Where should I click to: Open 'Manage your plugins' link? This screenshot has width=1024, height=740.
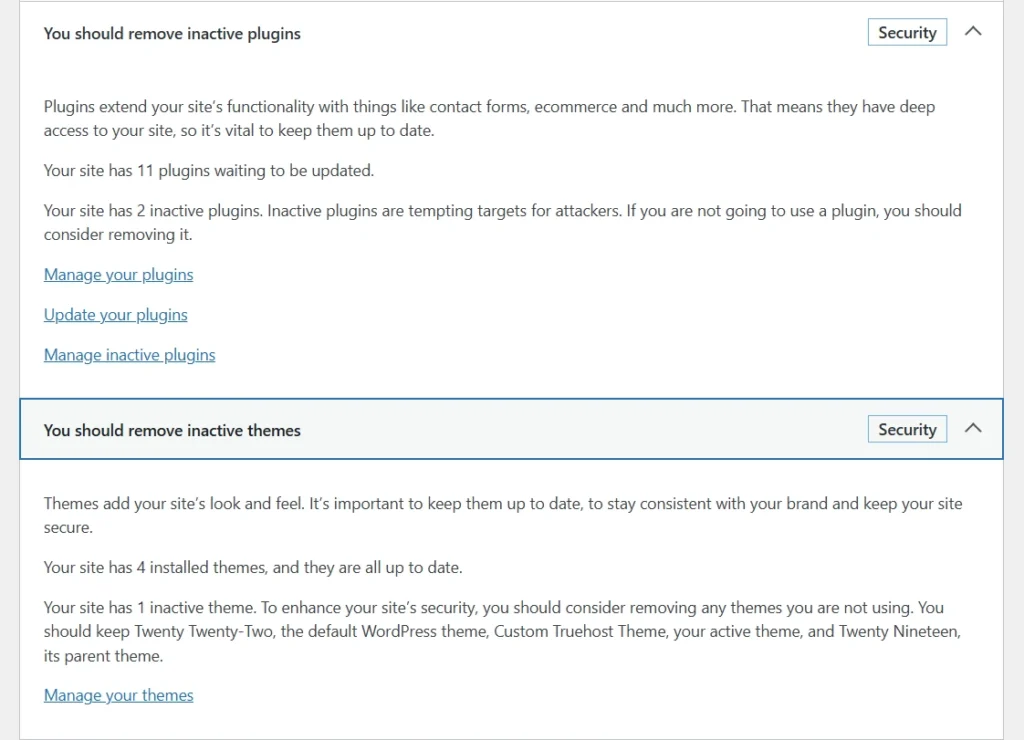pos(118,274)
